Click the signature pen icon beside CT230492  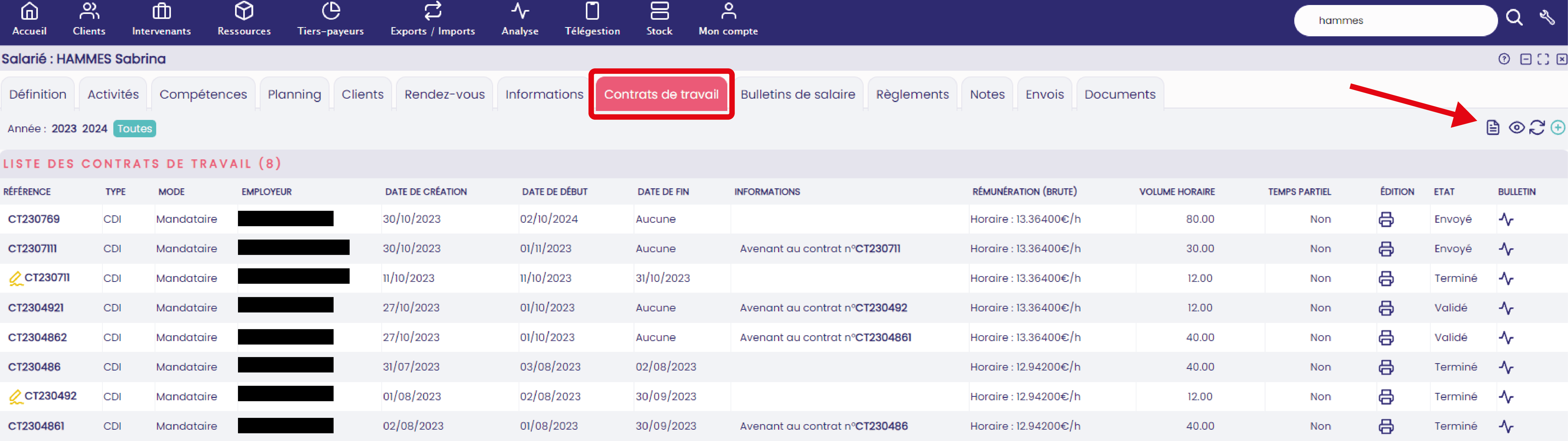15,397
